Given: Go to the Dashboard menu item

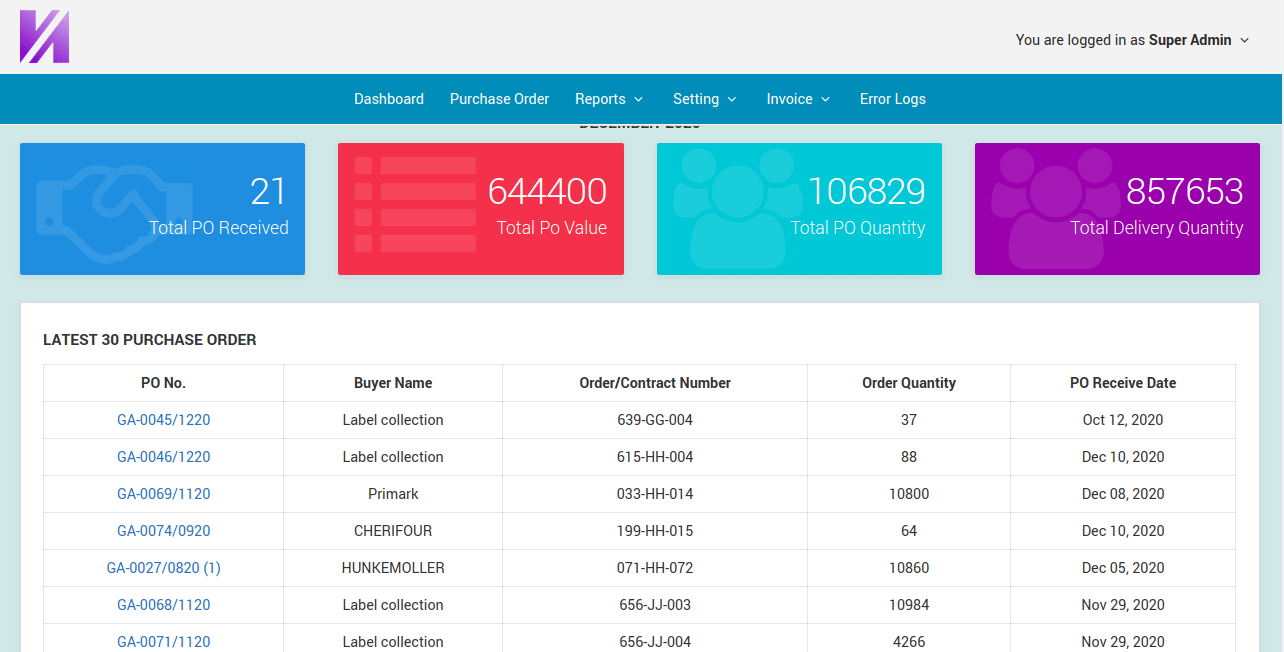Looking at the screenshot, I should pos(389,99).
